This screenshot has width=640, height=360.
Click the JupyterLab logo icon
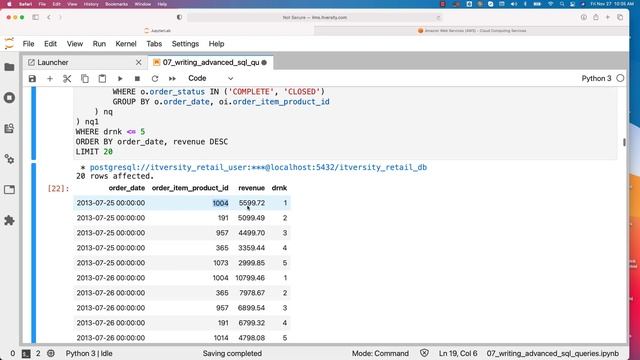(x=9, y=43)
